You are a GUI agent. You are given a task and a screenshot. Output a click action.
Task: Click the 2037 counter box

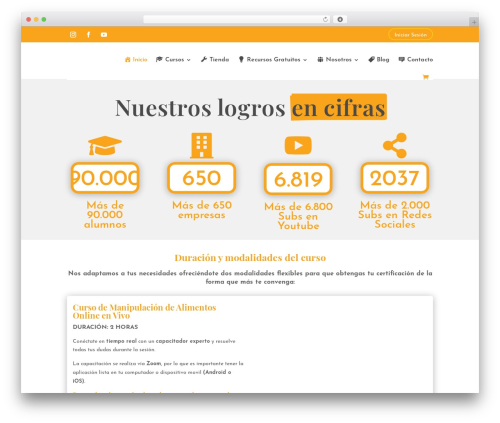pyautogui.click(x=395, y=178)
